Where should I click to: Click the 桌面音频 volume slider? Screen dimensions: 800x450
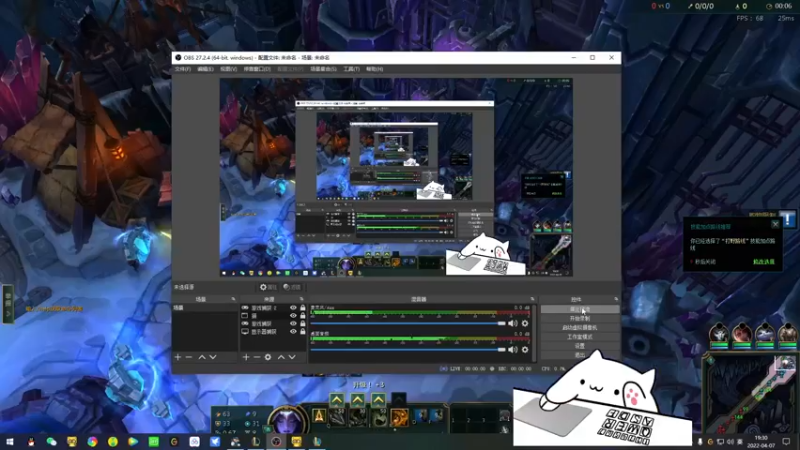[x=408, y=349]
